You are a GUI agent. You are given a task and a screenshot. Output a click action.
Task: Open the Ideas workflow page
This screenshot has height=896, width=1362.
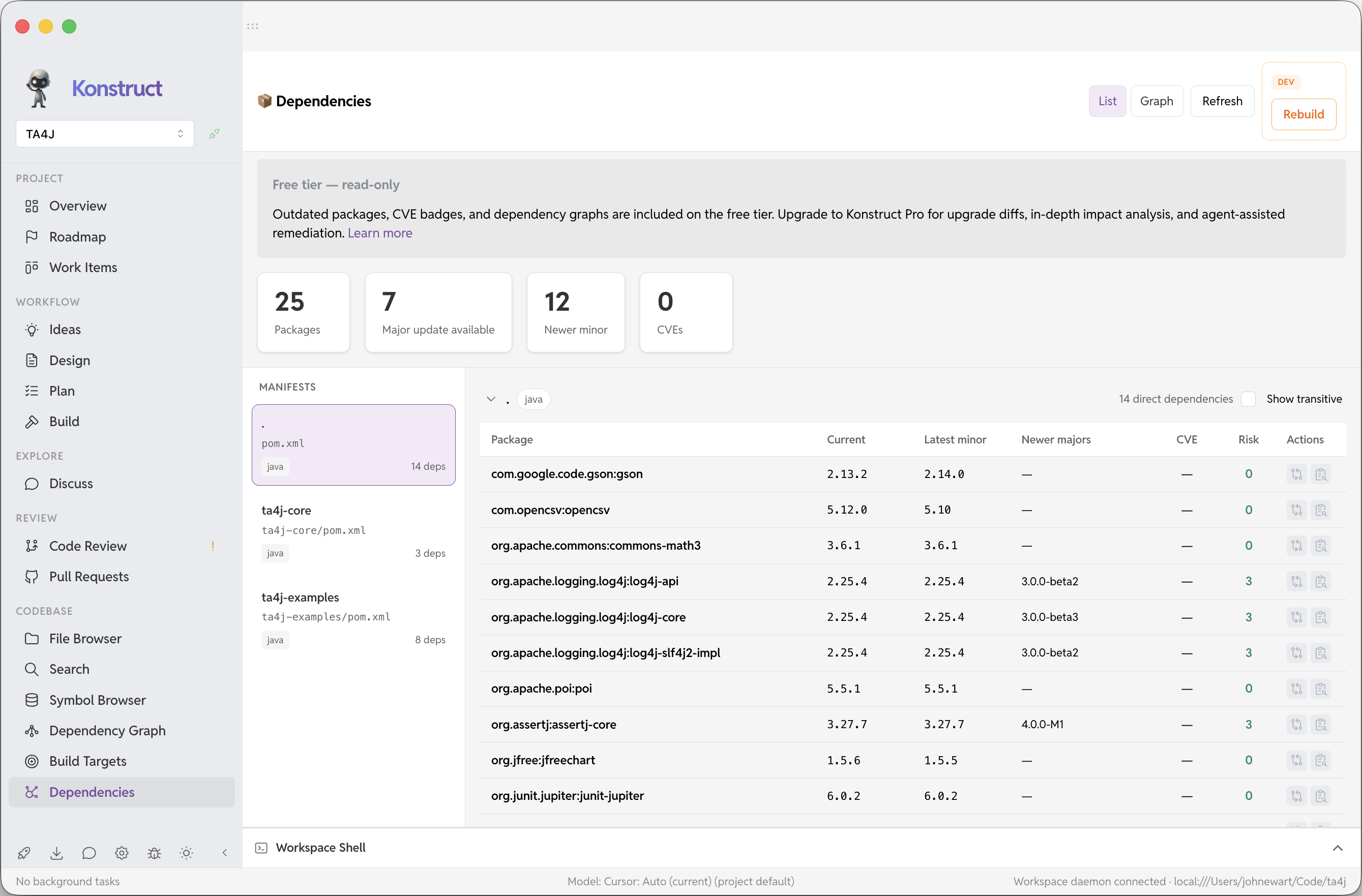(122, 330)
